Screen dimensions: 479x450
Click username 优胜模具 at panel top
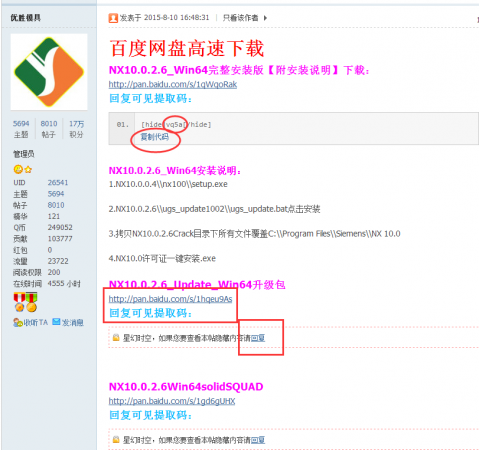coord(26,18)
